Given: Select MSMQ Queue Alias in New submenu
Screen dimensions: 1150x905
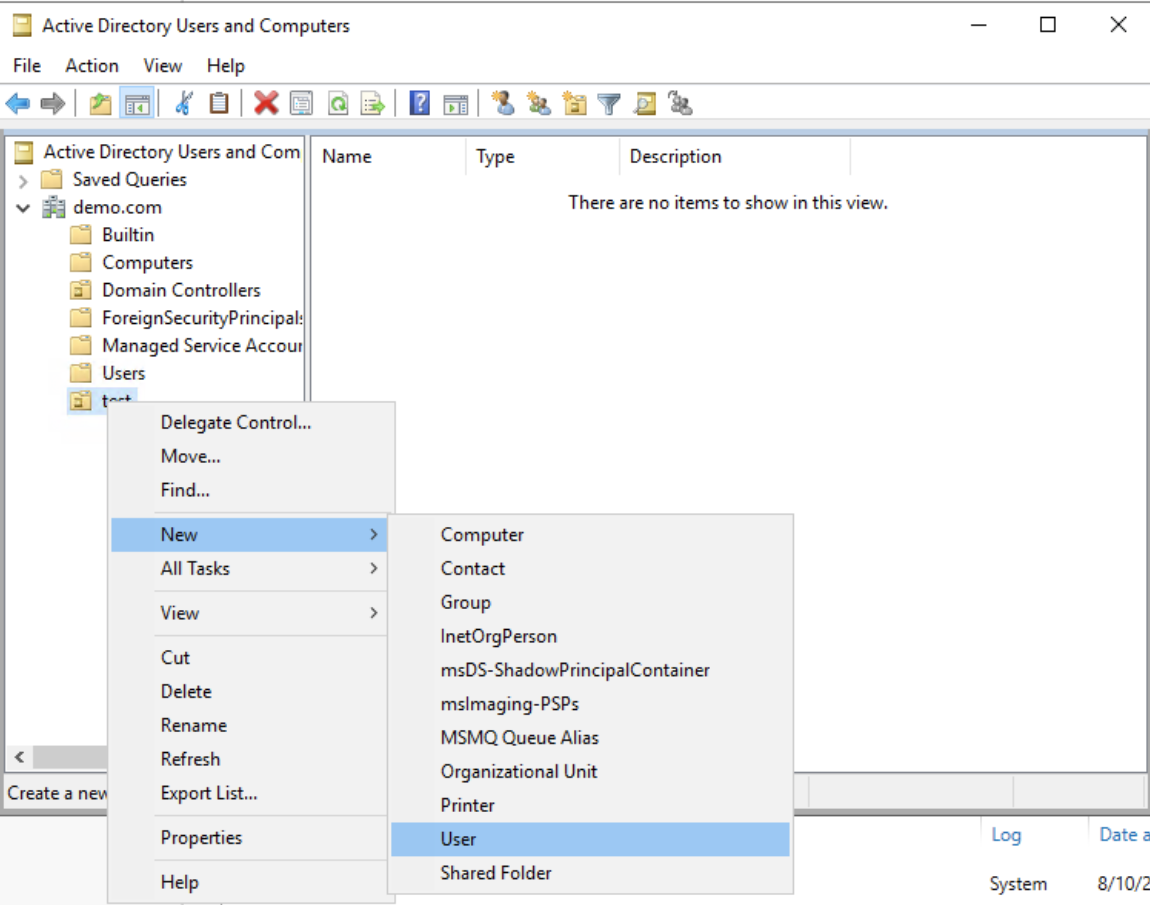Looking at the screenshot, I should (x=590, y=737).
